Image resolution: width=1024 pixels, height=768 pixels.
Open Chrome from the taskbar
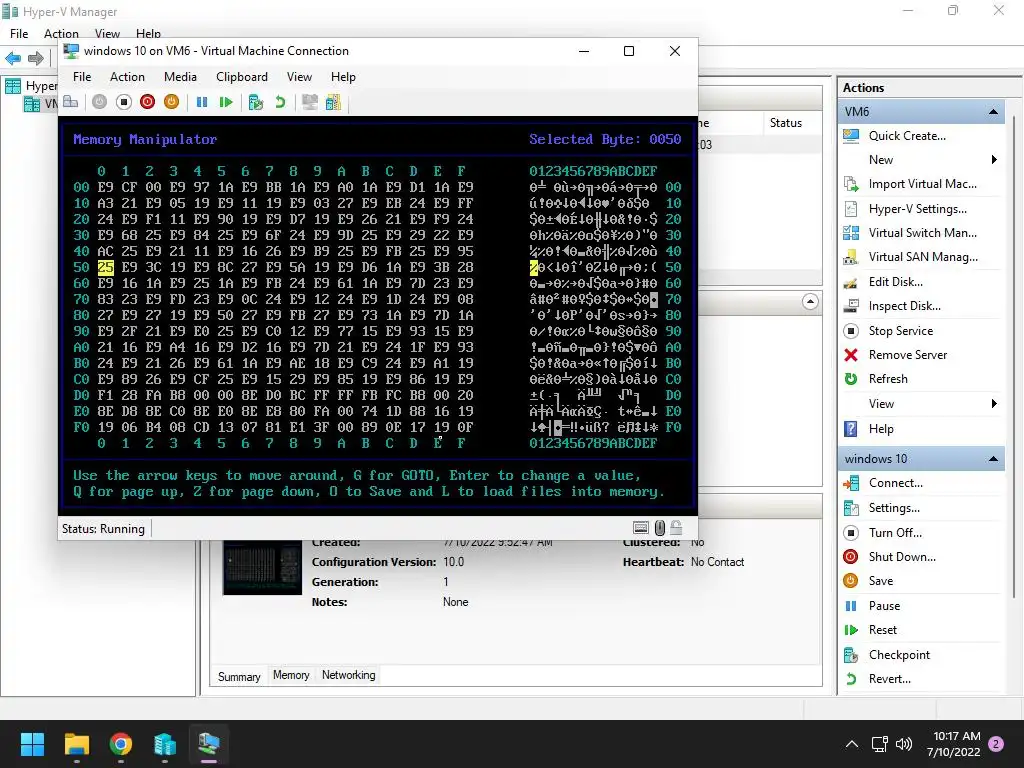coord(121,744)
